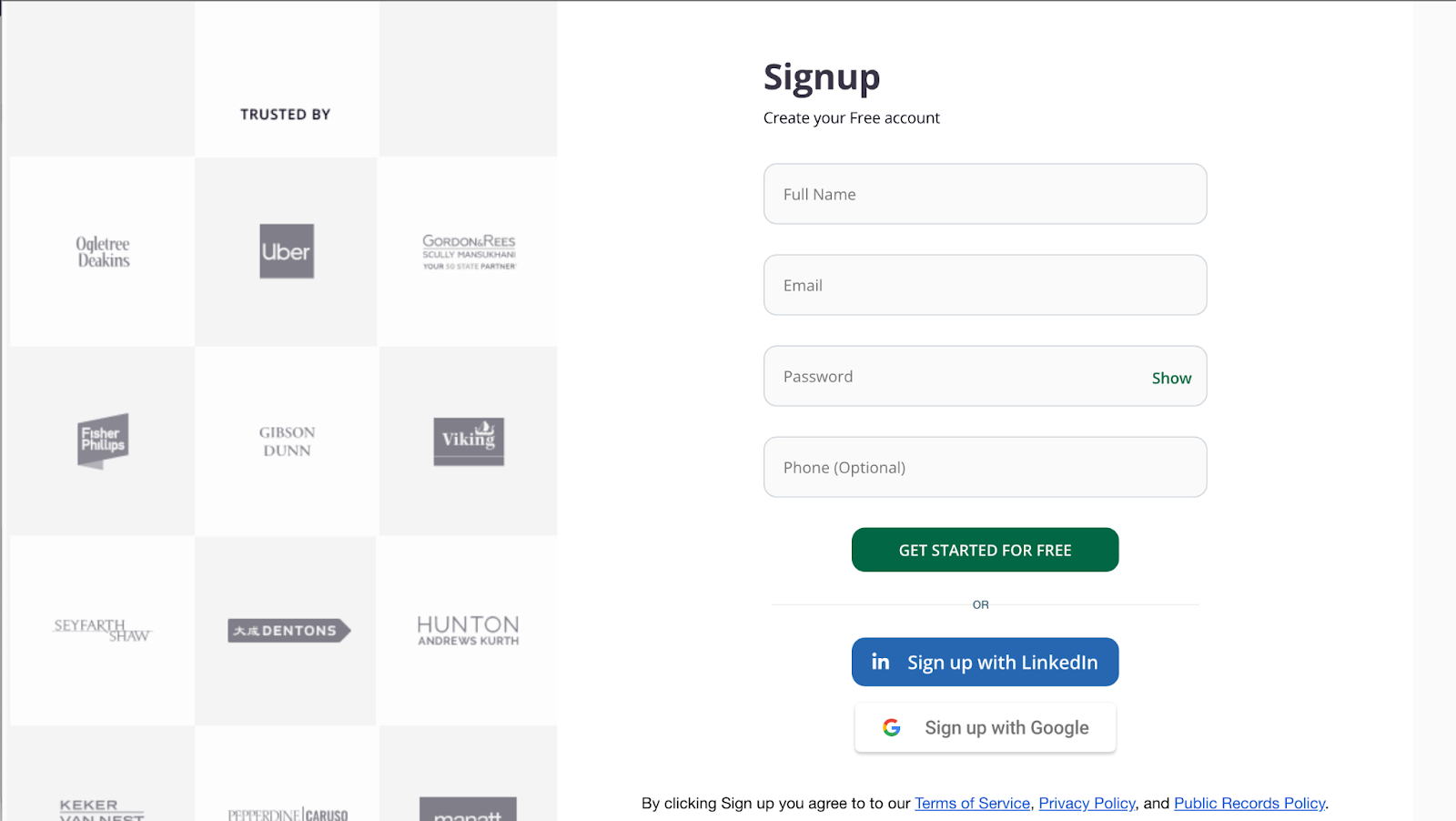Click the Ogletree Deakins logo

103,252
